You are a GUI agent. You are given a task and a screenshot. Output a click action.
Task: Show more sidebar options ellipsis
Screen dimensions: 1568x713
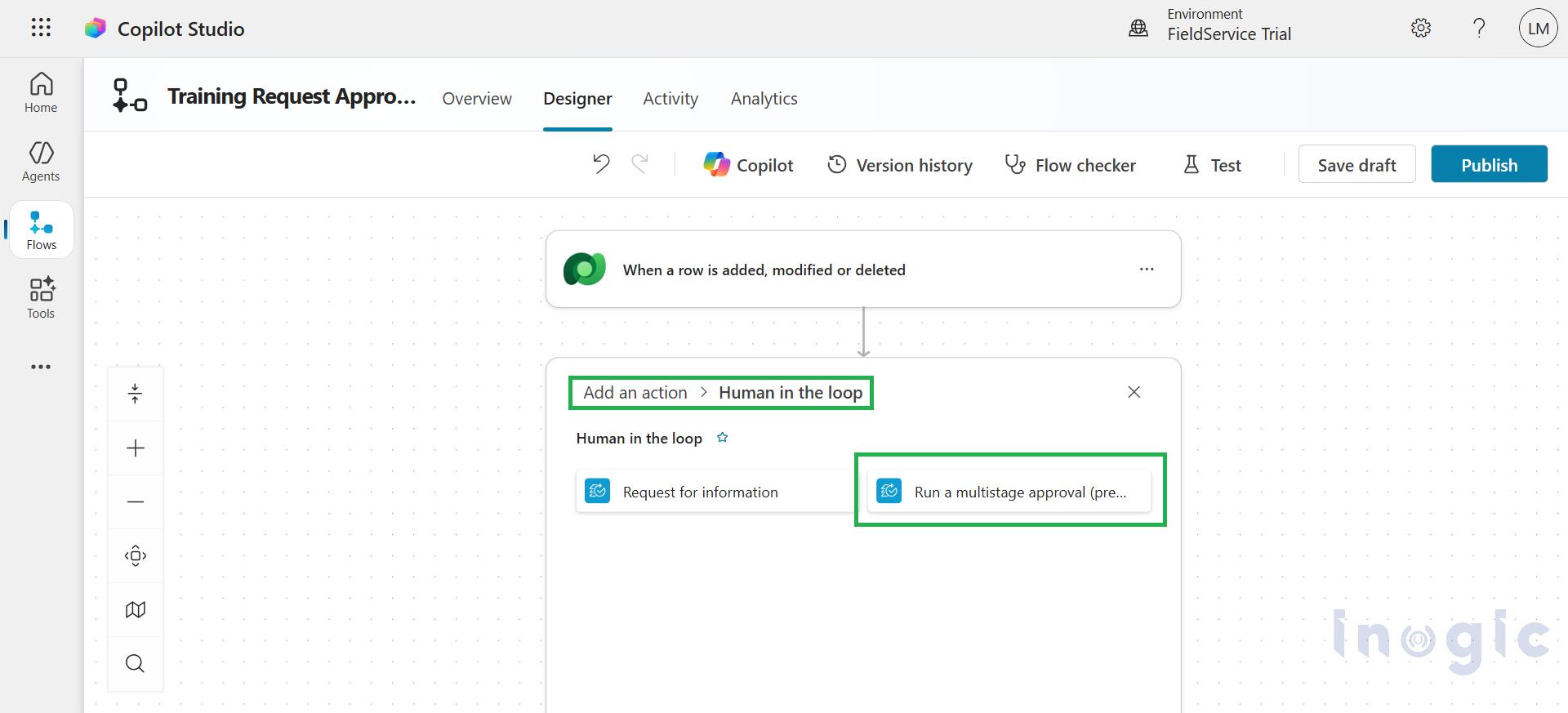pyautogui.click(x=41, y=367)
